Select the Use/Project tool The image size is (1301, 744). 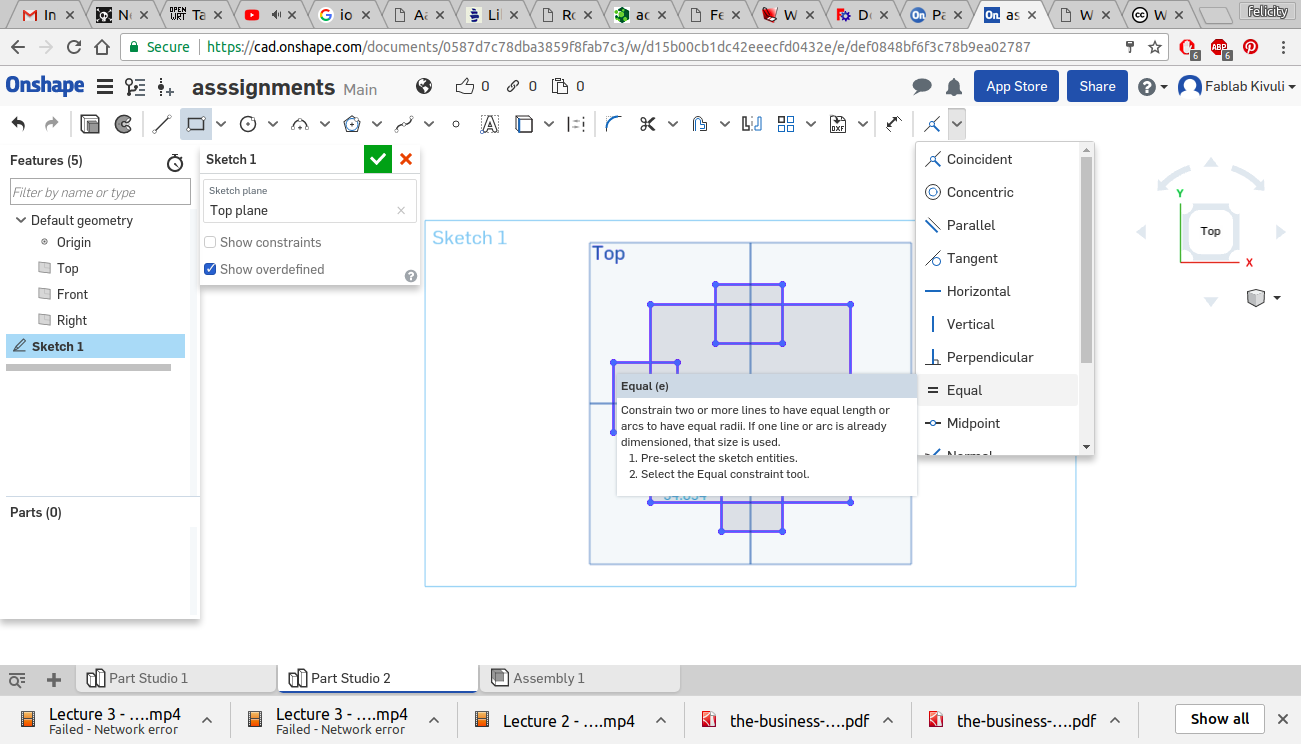[x=524, y=124]
